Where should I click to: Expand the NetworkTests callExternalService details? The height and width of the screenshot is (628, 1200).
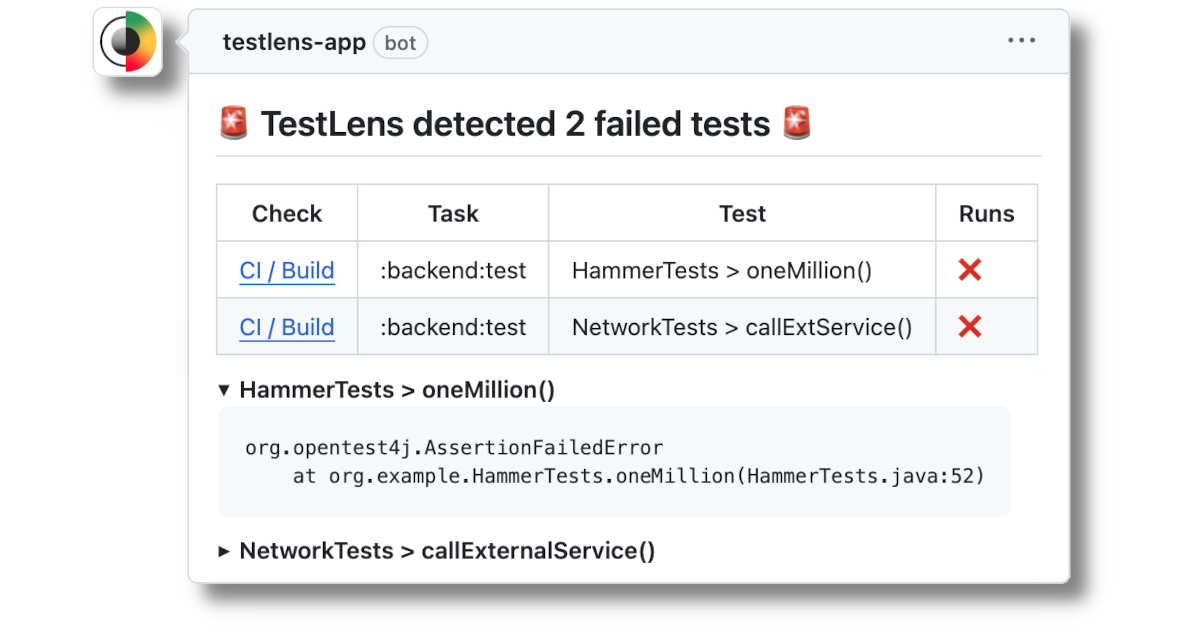(224, 550)
